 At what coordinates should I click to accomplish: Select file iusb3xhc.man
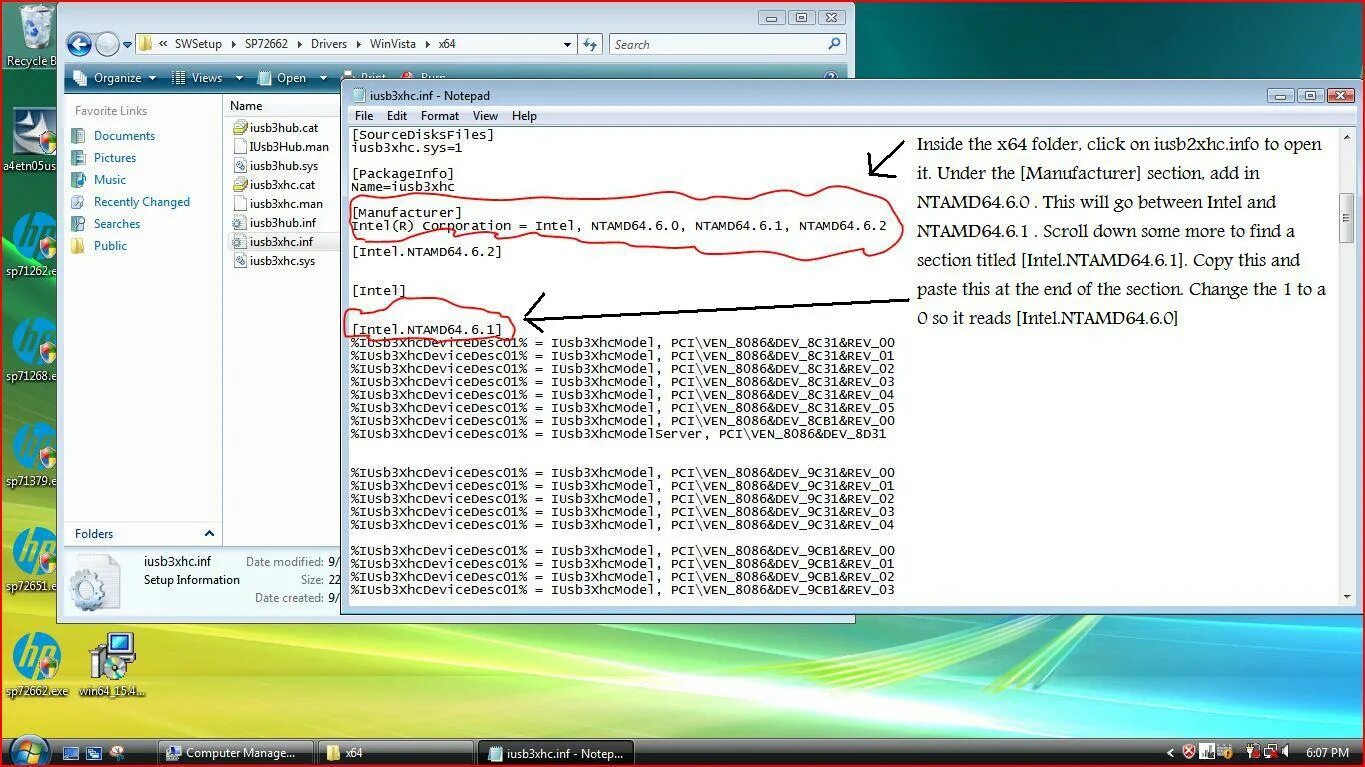[278, 204]
